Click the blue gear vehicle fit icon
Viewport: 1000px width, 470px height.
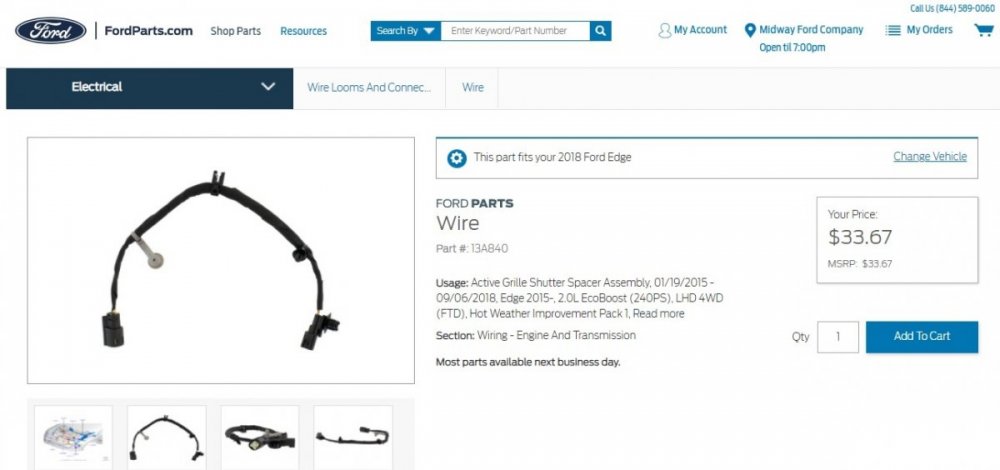tap(457, 158)
